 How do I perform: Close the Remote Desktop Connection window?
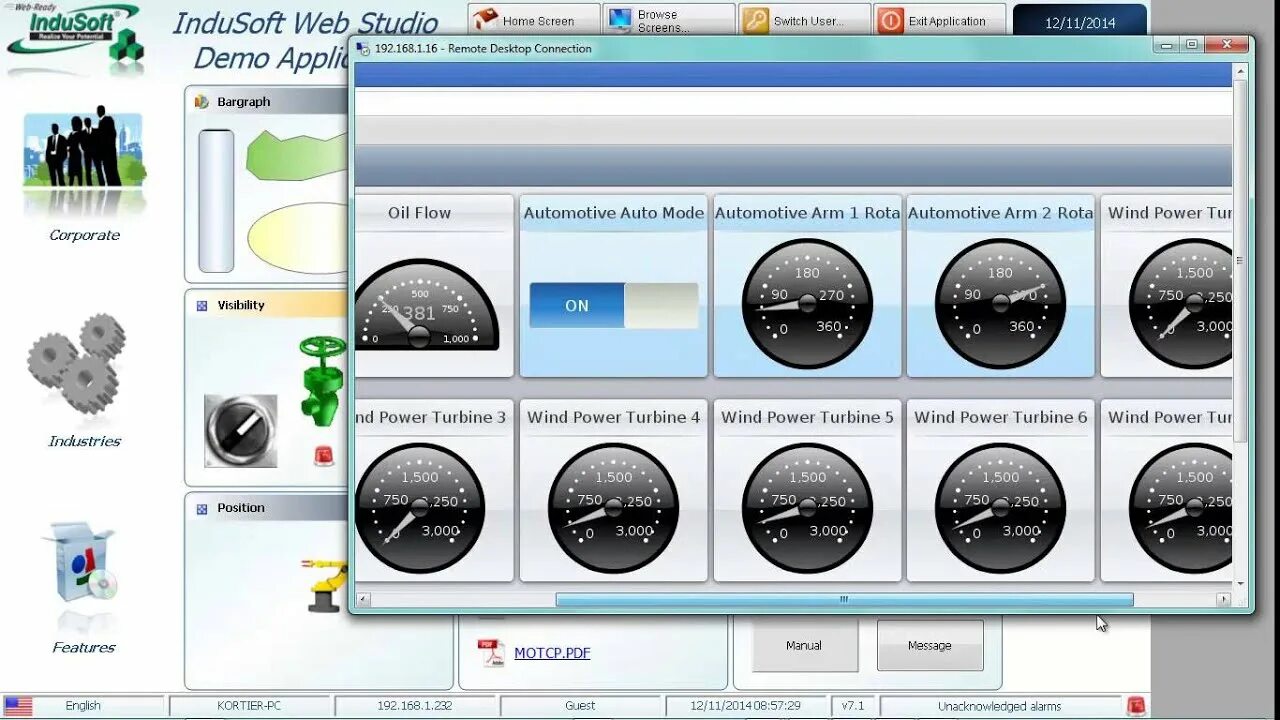click(x=1225, y=44)
